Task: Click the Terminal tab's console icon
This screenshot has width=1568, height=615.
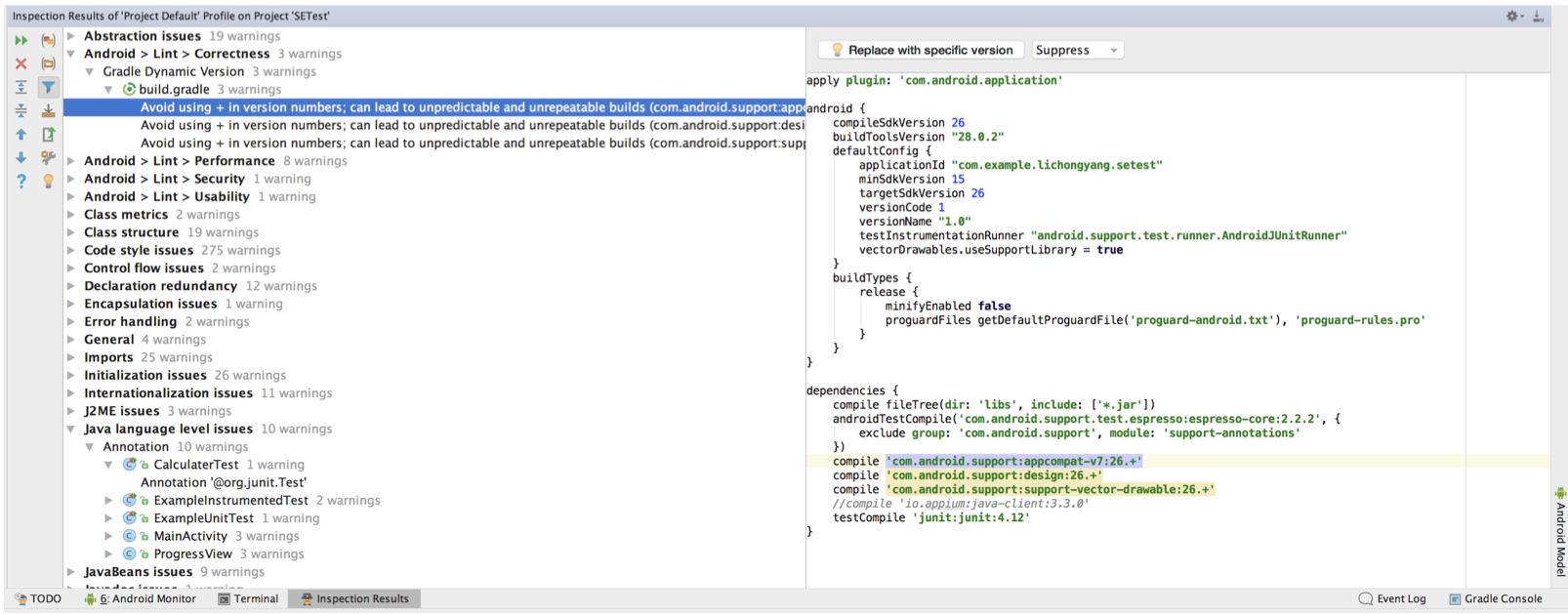Action: click(224, 598)
